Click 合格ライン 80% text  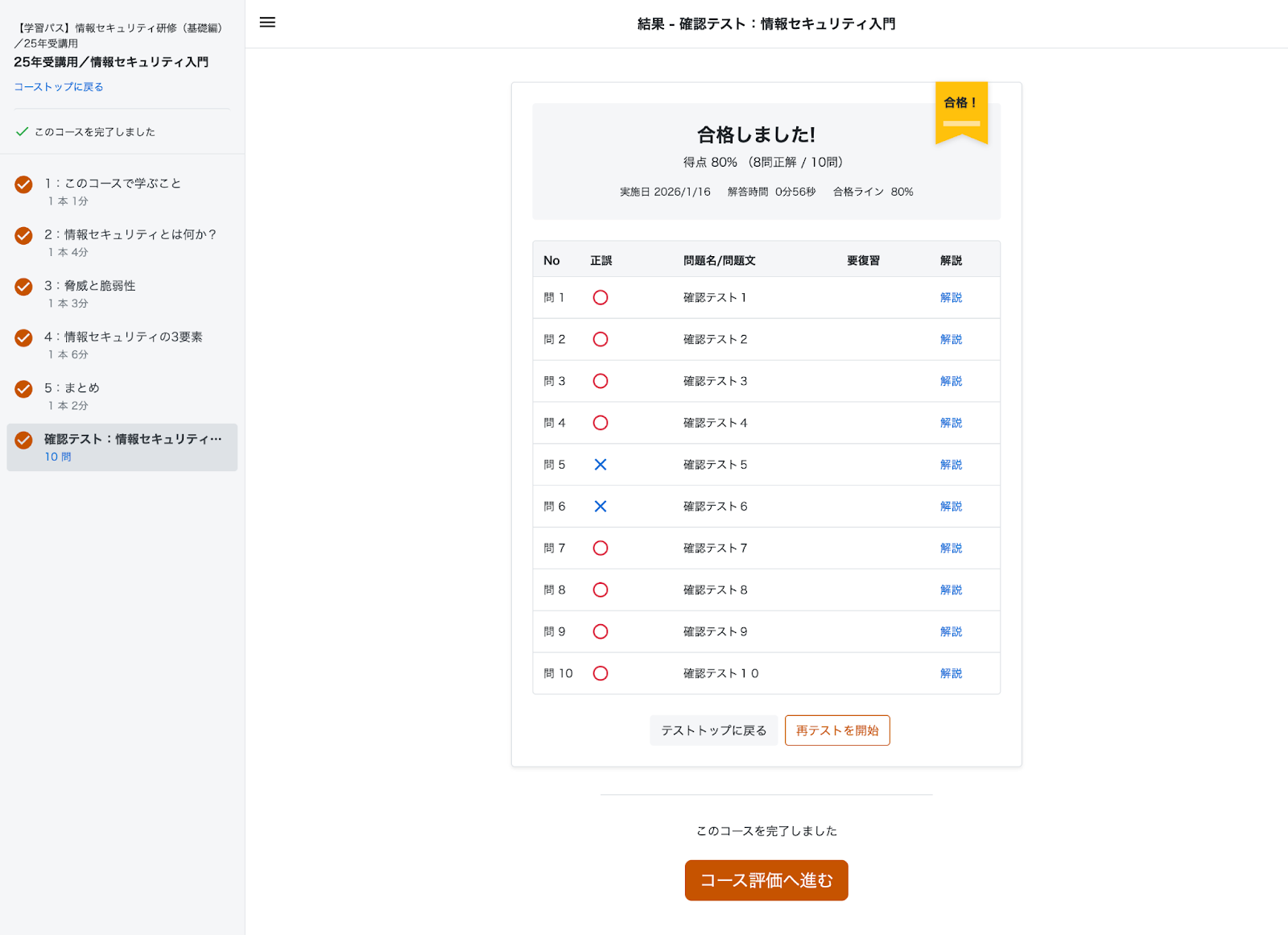(x=873, y=192)
